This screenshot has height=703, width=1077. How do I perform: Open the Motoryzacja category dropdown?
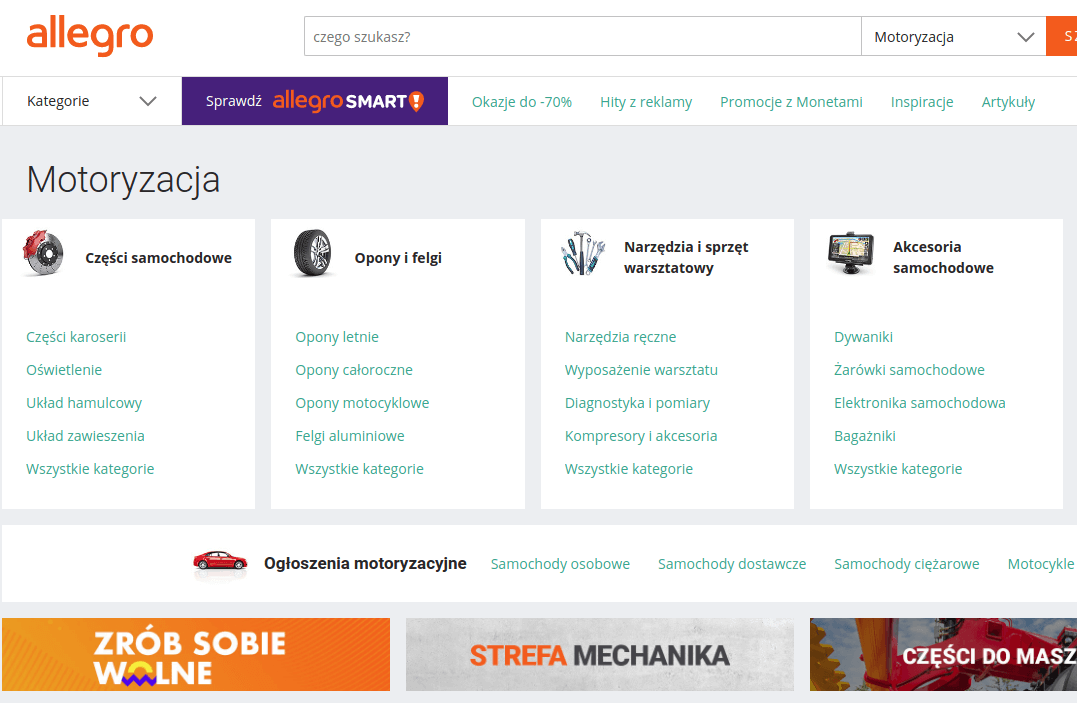(953, 36)
